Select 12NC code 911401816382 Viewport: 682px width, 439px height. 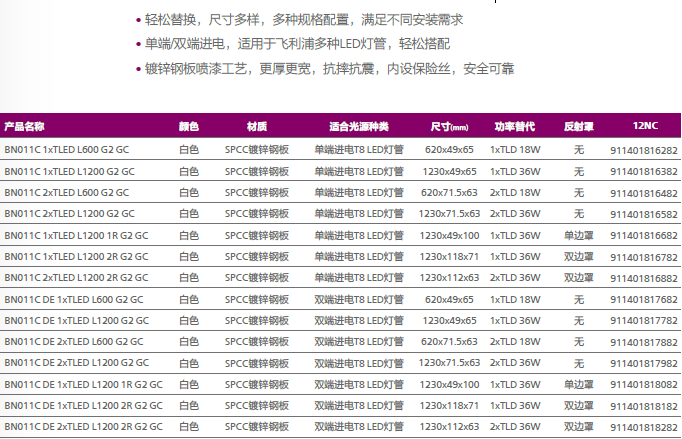(x=644, y=171)
